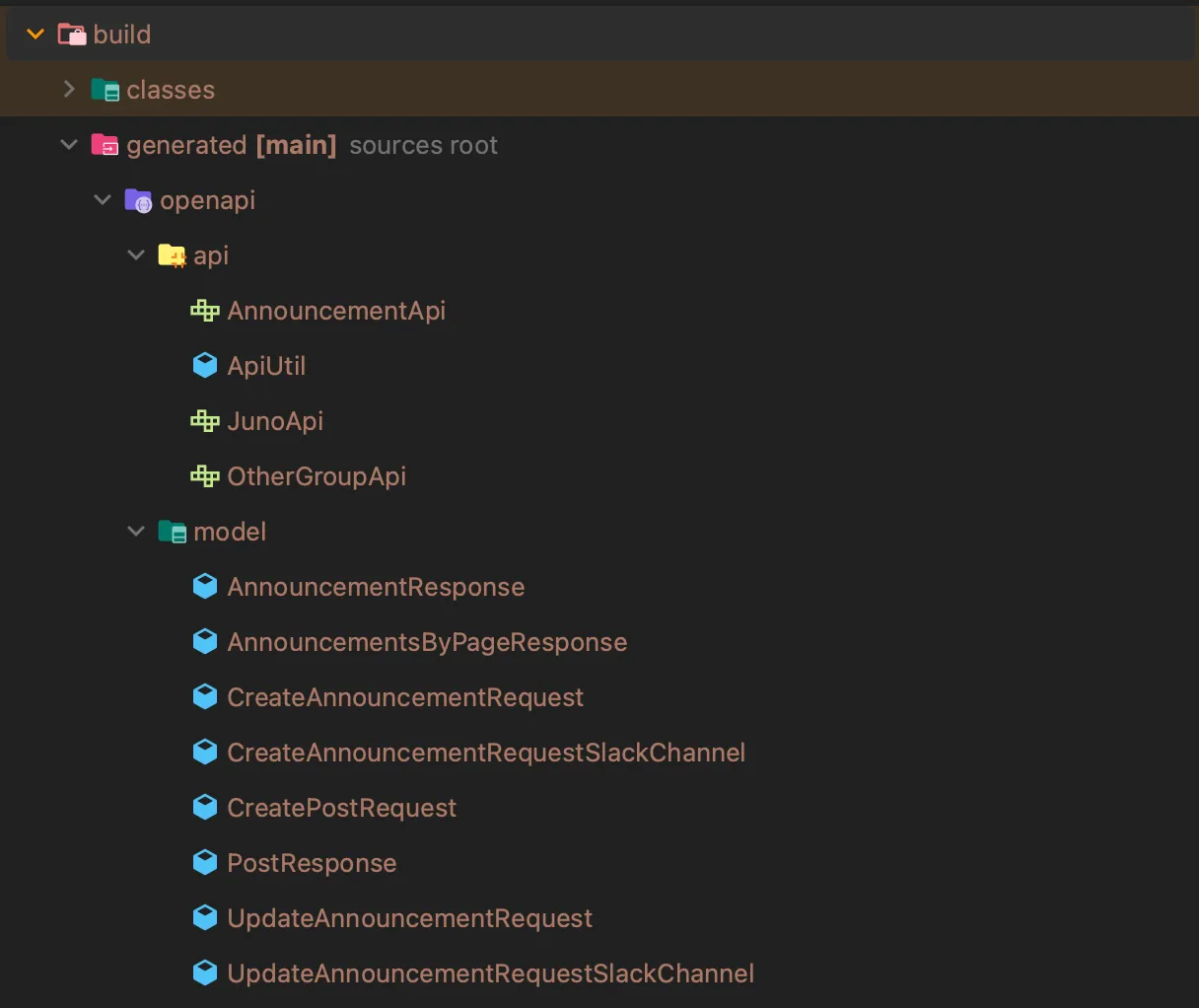
Task: Select AnnouncementsByPageResponse in the tree
Action: [x=426, y=642]
